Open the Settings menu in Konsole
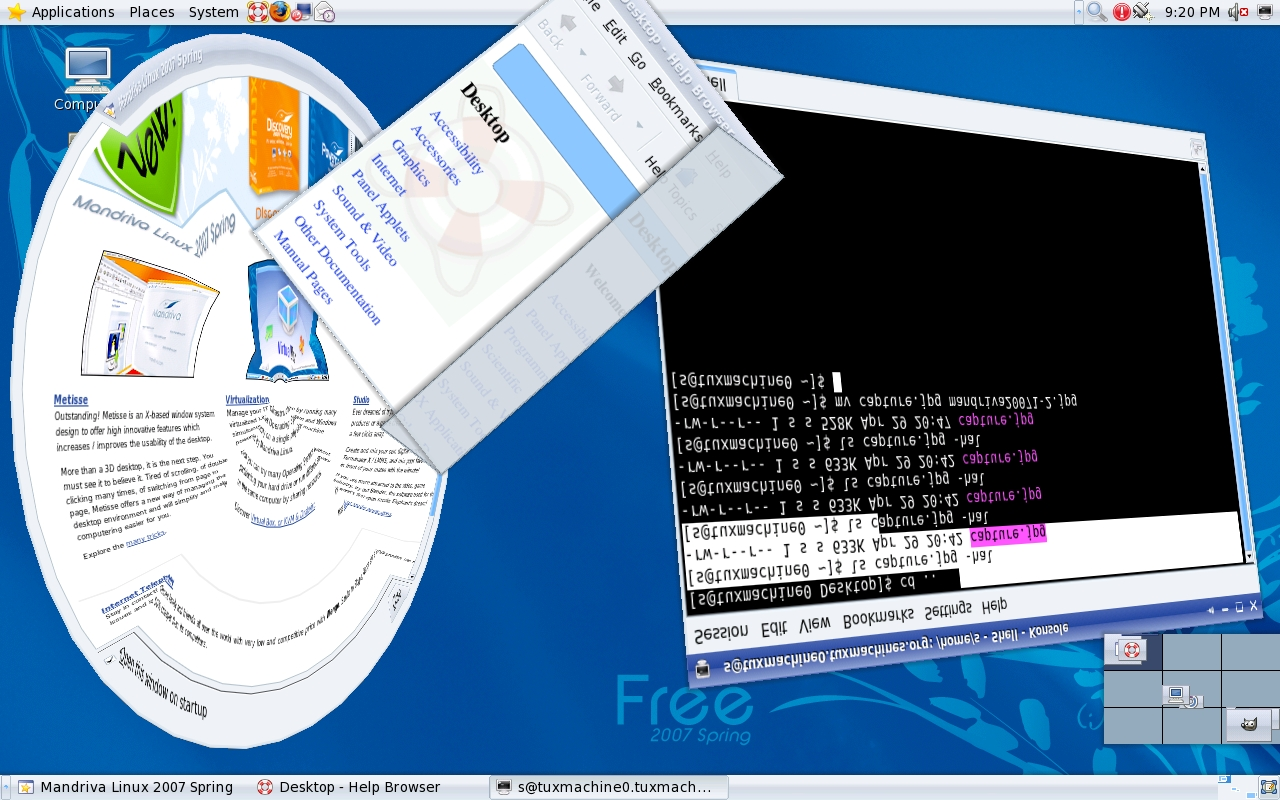Screen dimensions: 1280x800 [947, 610]
